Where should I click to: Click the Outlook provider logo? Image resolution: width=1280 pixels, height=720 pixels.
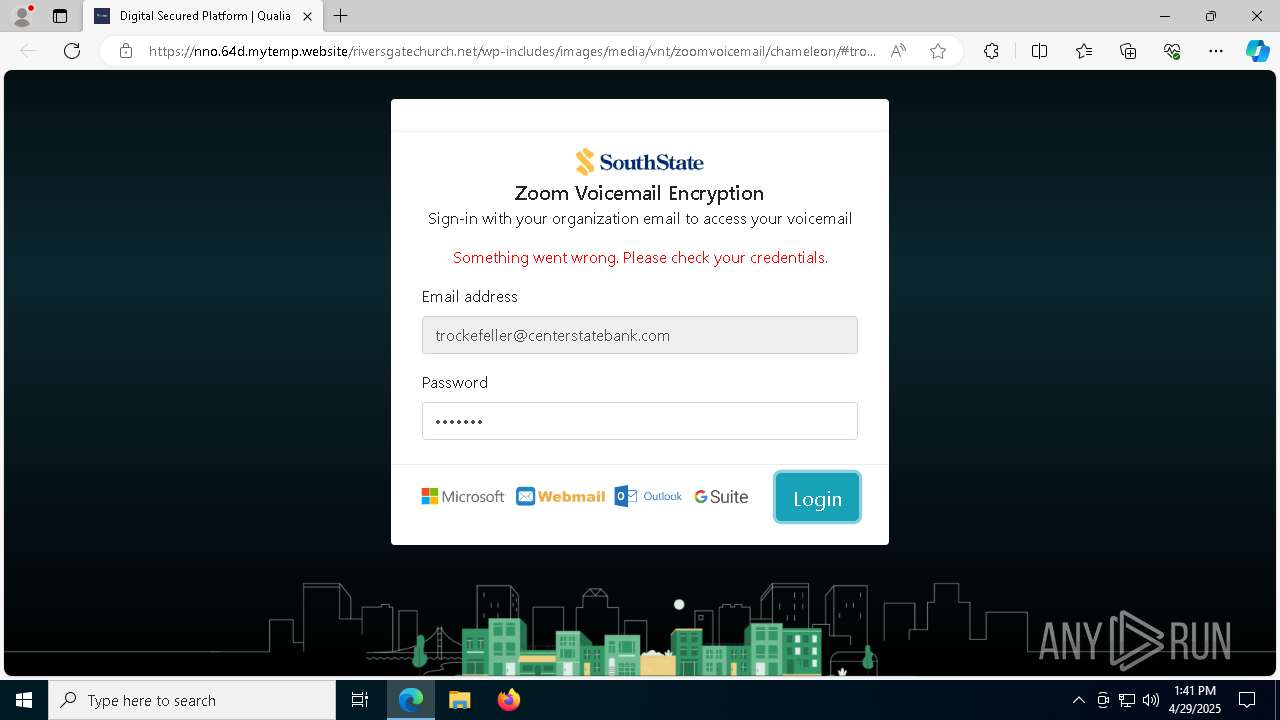(648, 496)
